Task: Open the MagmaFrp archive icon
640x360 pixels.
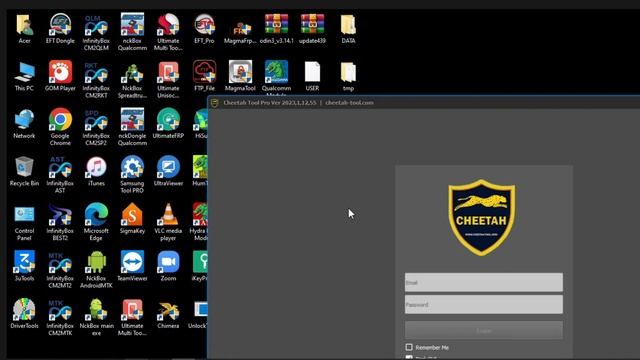Action: [x=240, y=29]
